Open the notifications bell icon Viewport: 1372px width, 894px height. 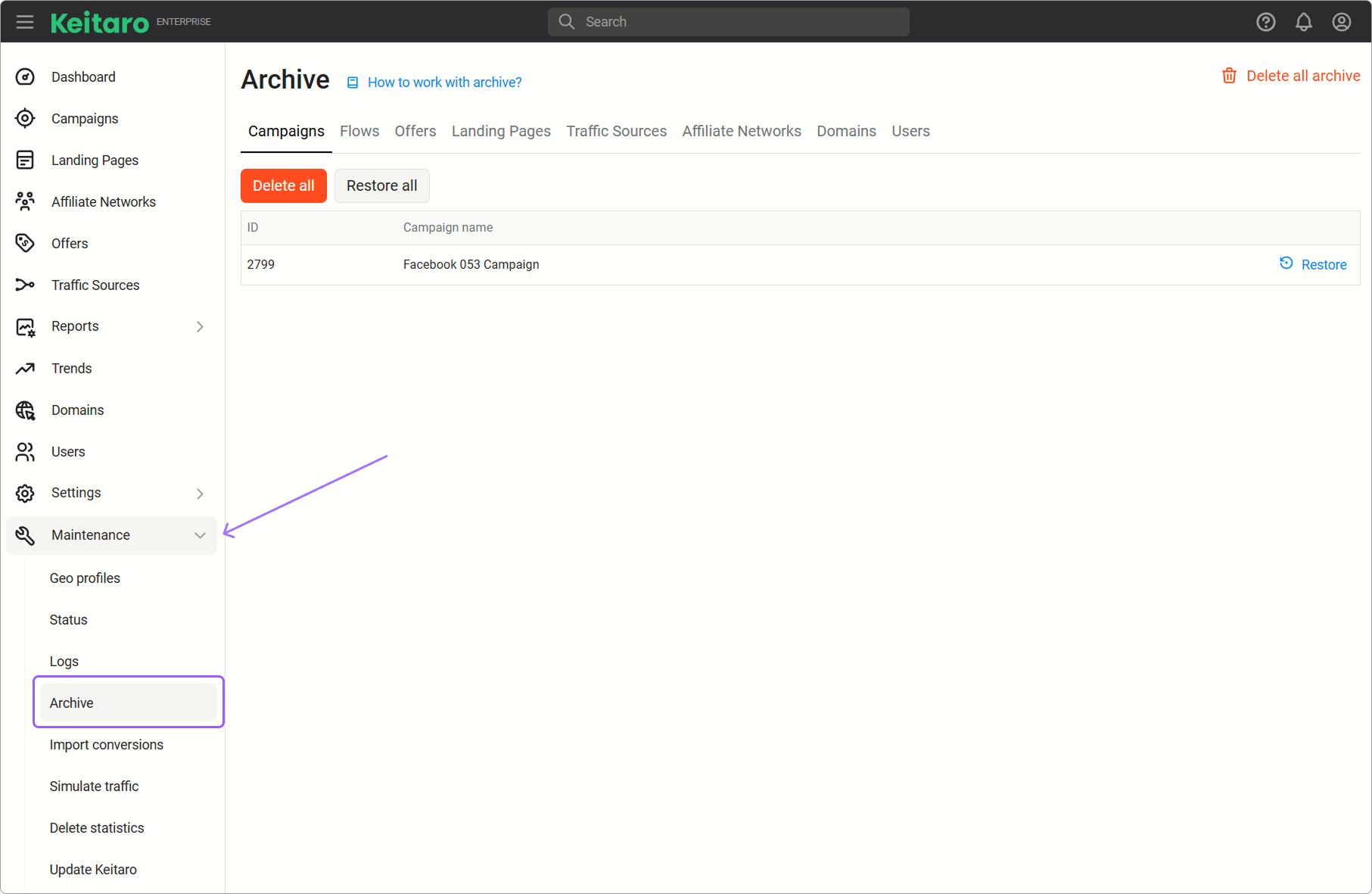coord(1303,22)
